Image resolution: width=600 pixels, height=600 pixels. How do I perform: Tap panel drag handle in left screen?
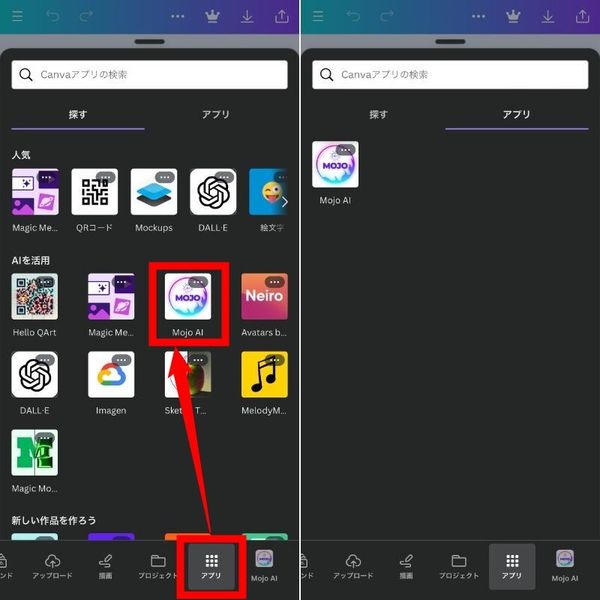click(x=150, y=41)
